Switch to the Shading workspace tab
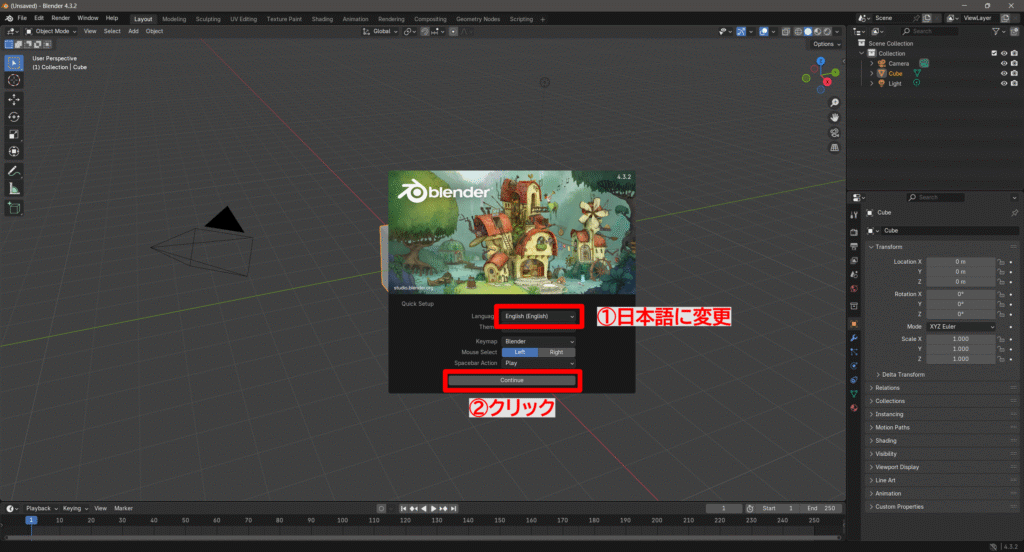Viewport: 1024px width, 552px height. coord(322,19)
